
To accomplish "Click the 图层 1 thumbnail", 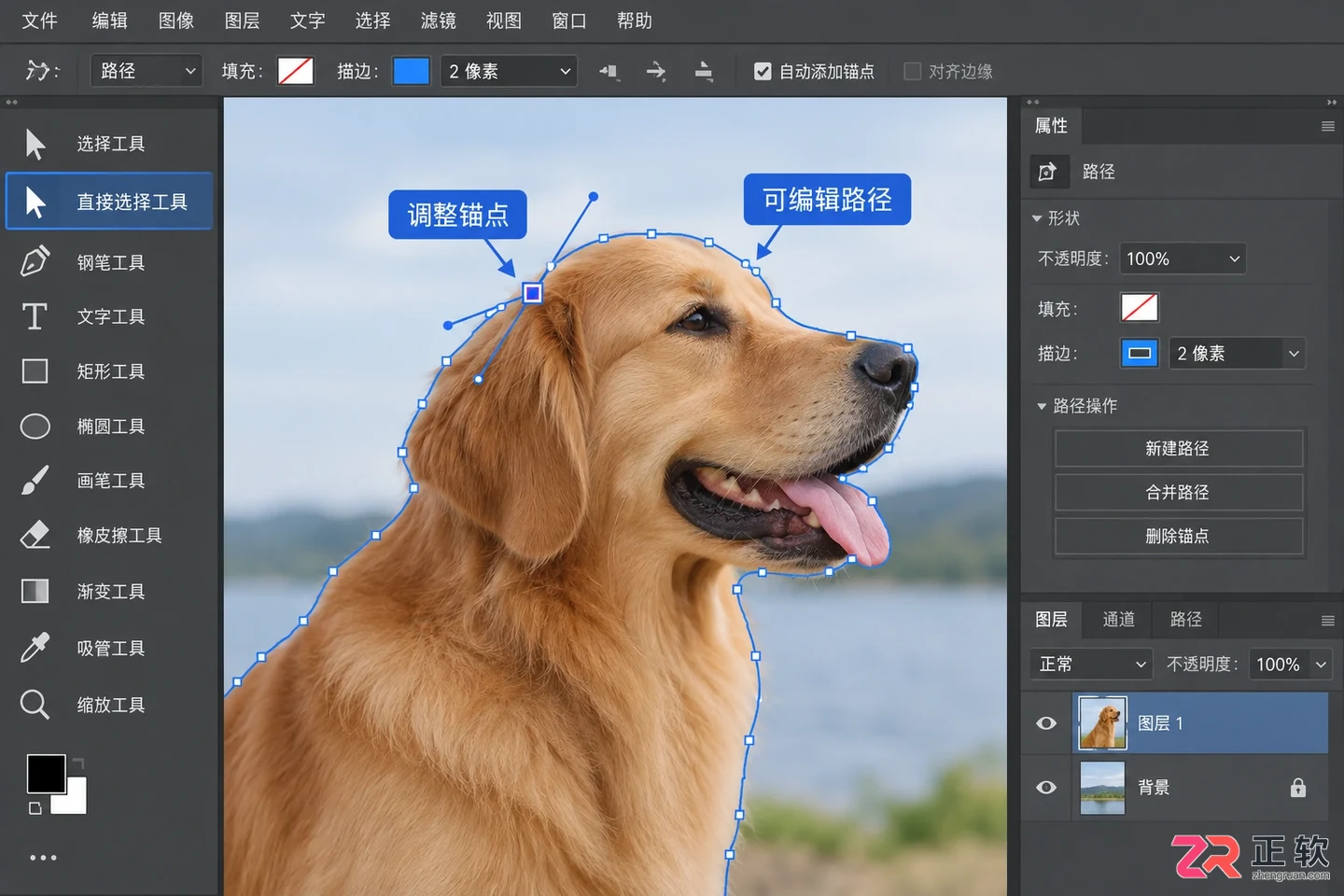I will click(1102, 723).
